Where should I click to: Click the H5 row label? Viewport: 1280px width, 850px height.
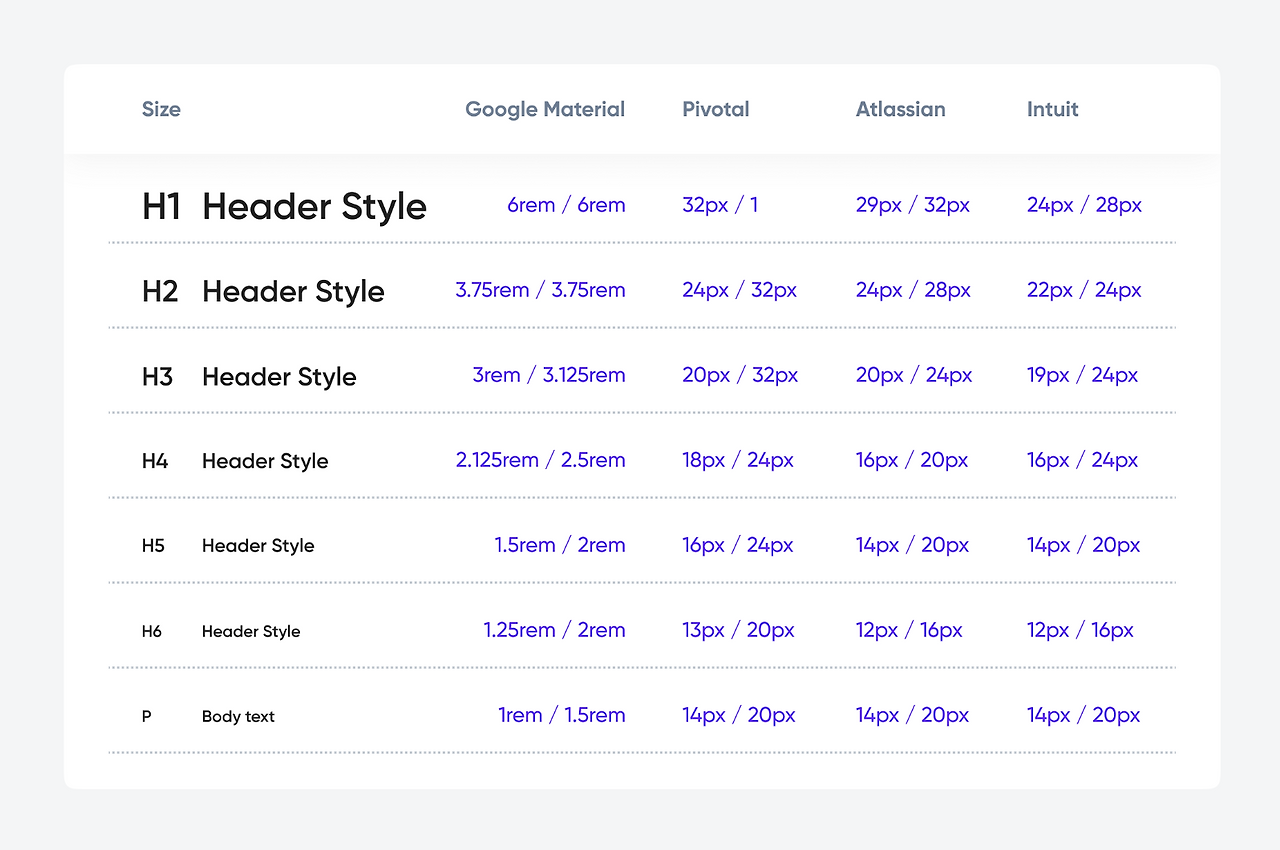pyautogui.click(x=153, y=546)
